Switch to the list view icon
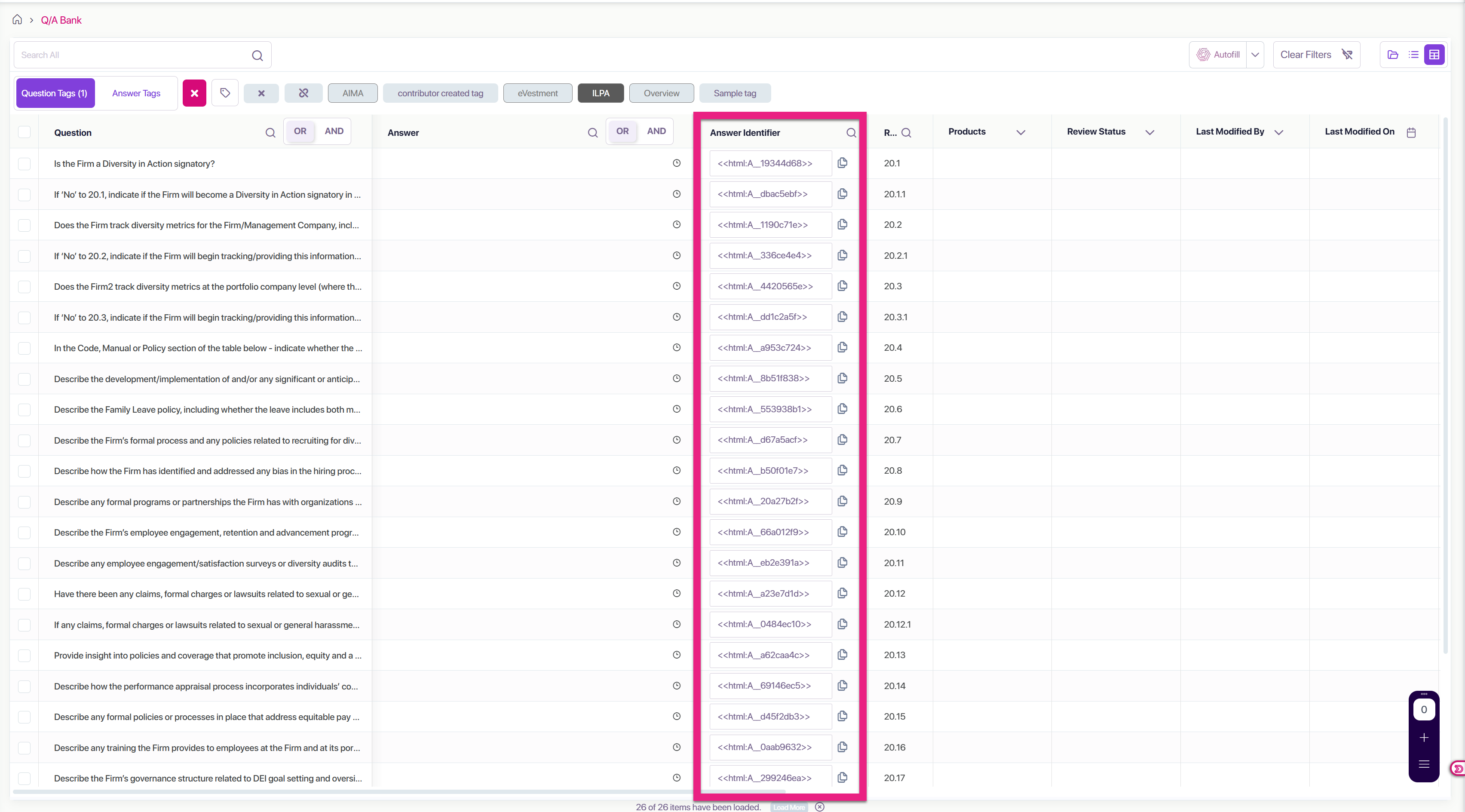Image resolution: width=1465 pixels, height=812 pixels. click(1413, 55)
